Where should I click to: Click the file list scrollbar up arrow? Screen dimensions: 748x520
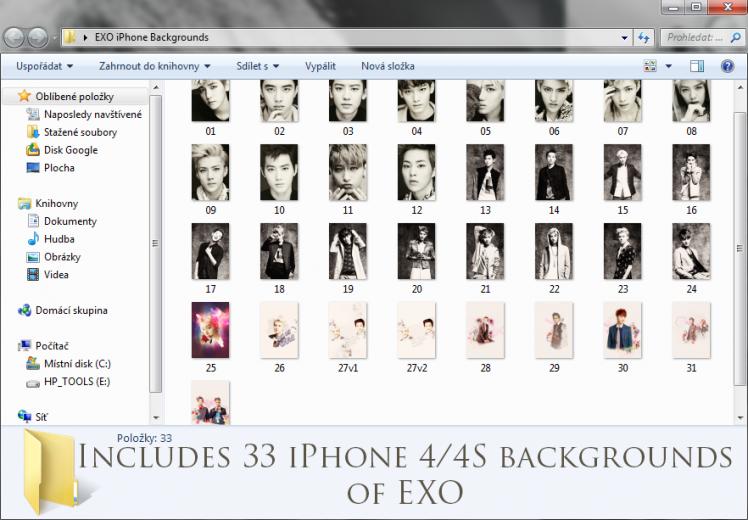point(740,87)
